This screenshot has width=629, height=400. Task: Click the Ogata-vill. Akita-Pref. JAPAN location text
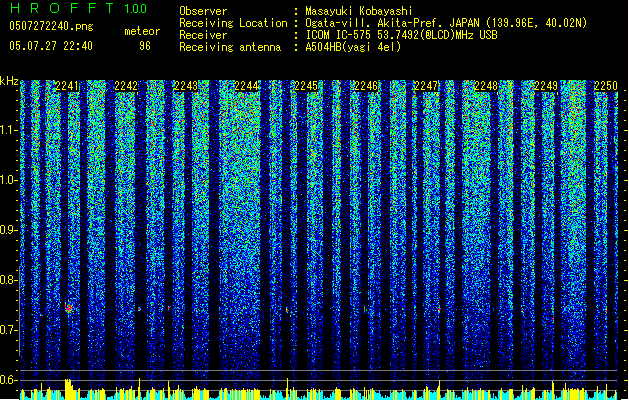(446, 23)
